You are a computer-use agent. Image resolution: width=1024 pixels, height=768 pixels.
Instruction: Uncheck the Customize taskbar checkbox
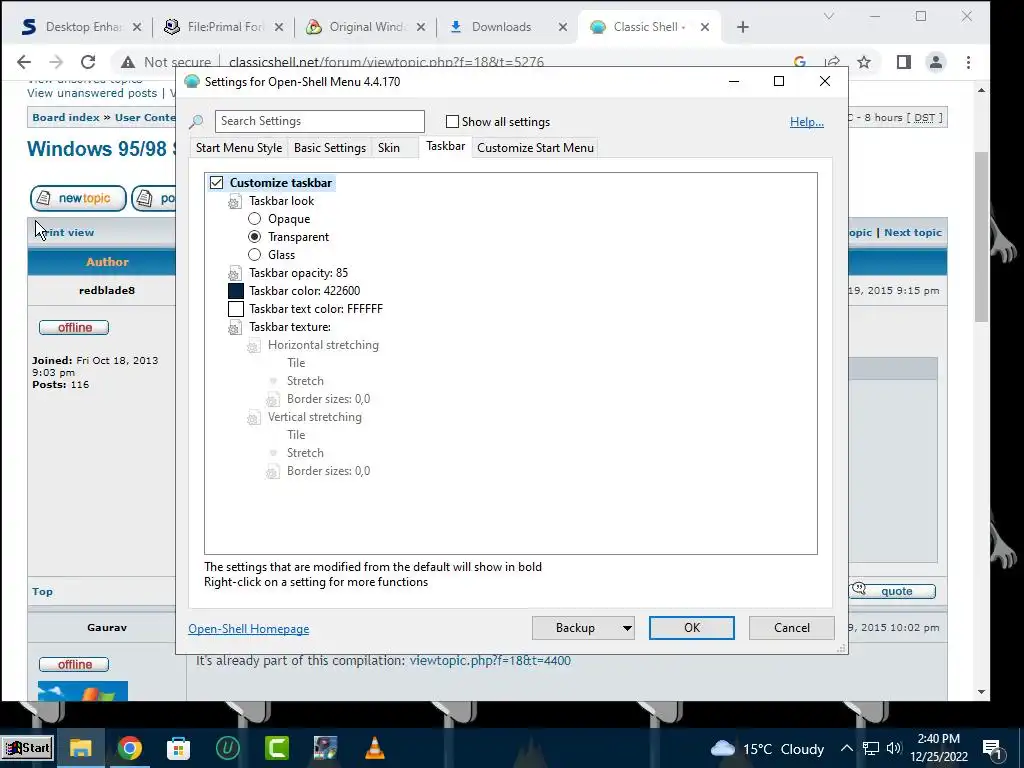(x=216, y=183)
